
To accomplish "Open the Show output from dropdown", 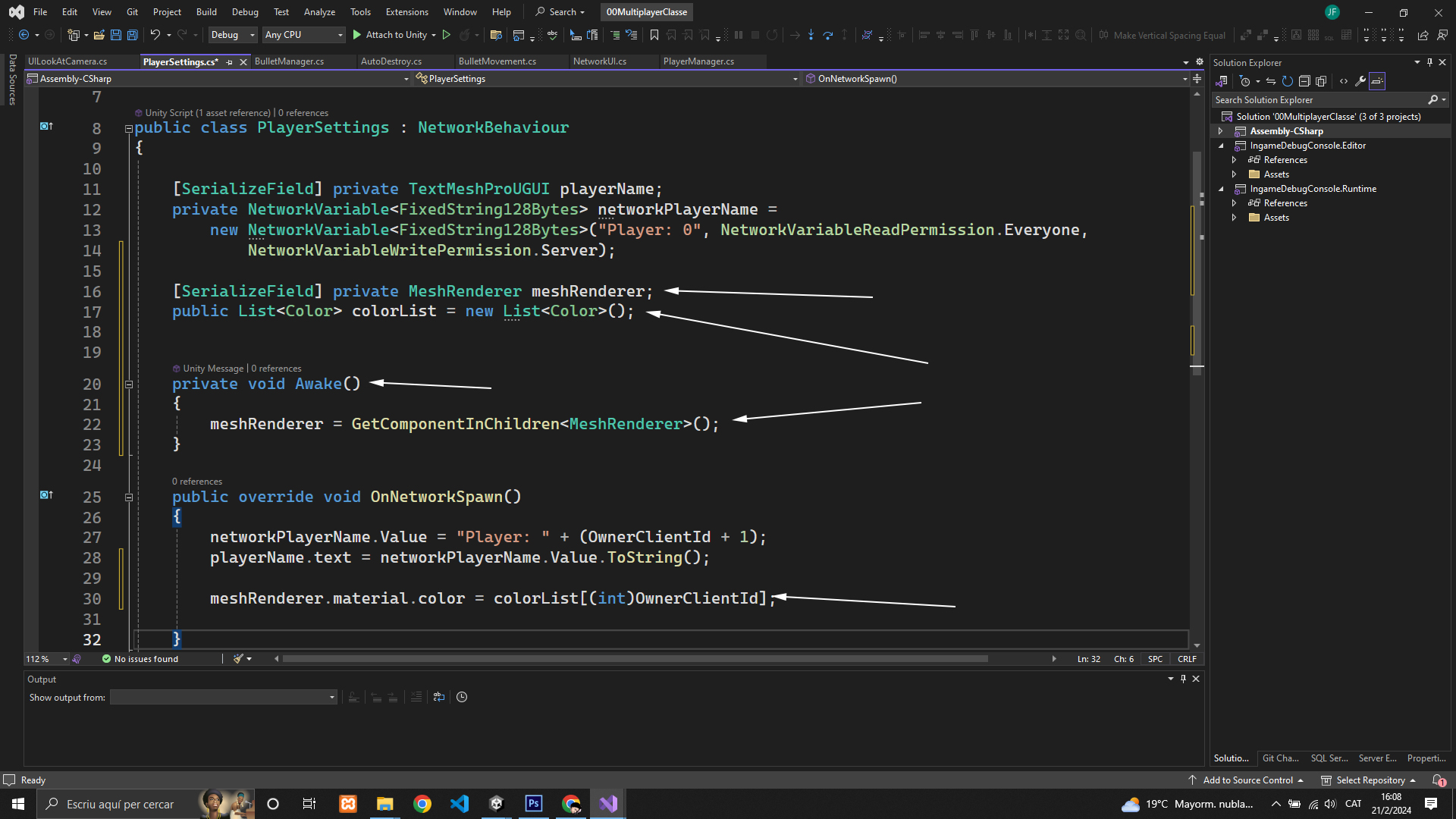I will pyautogui.click(x=223, y=697).
